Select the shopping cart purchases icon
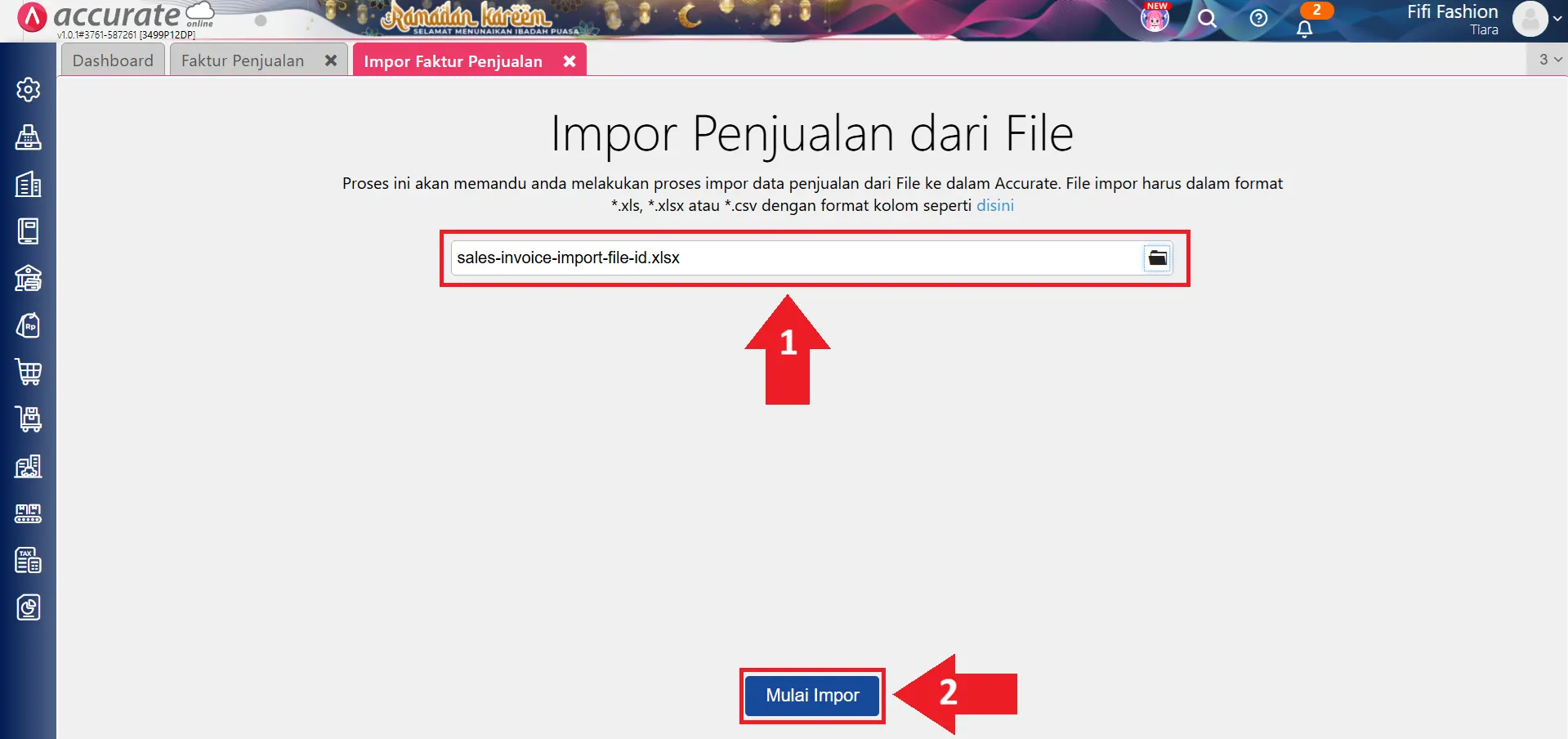The width and height of the screenshot is (1568, 739). pyautogui.click(x=29, y=372)
